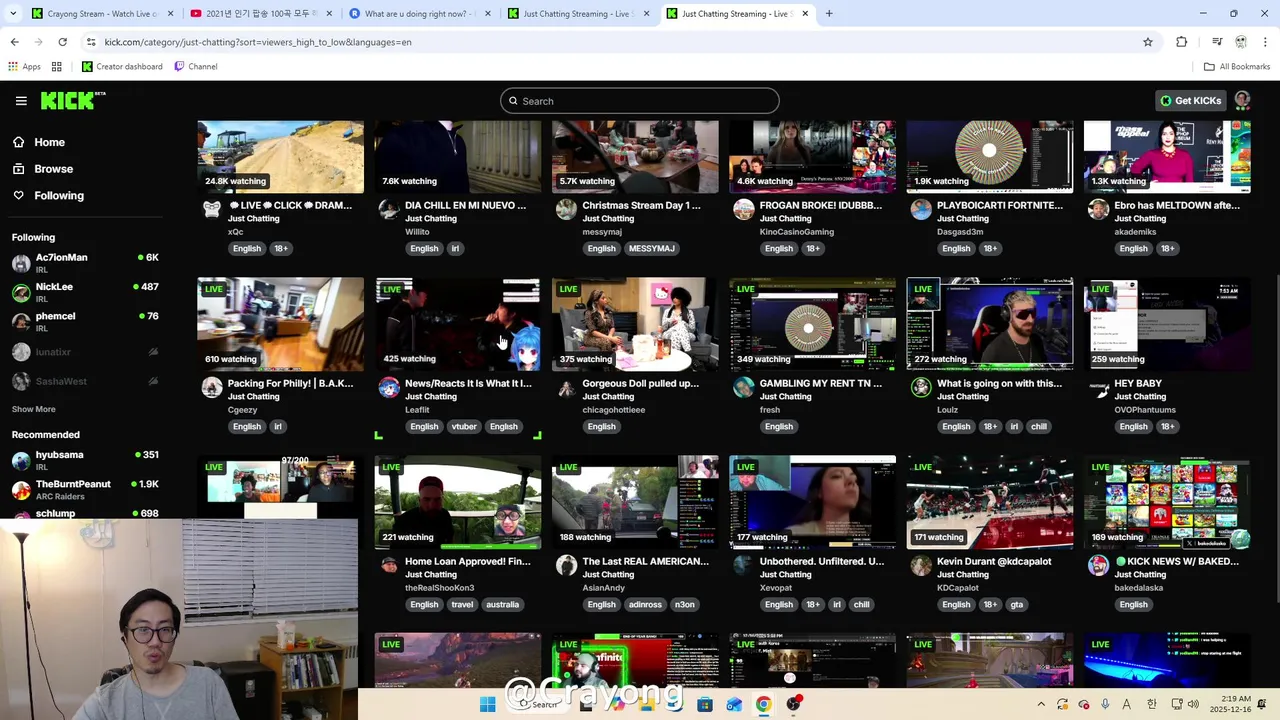Open the All Bookmarks folder
Screen dimensions: 1280x720
[1237, 67]
